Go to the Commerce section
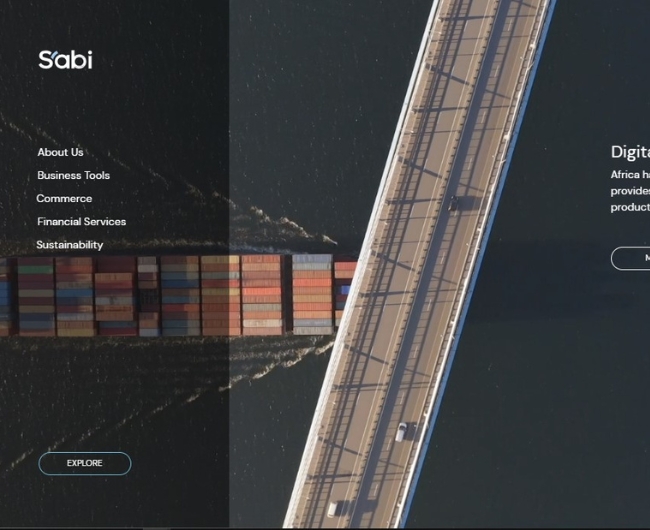This screenshot has height=530, width=650. click(x=64, y=198)
